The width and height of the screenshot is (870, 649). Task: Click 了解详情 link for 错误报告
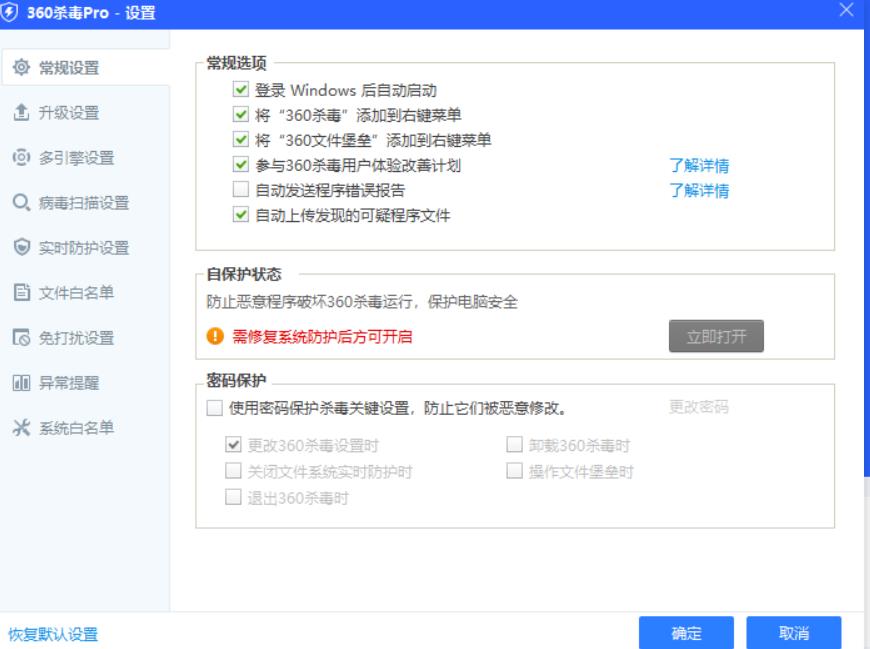coord(699,190)
